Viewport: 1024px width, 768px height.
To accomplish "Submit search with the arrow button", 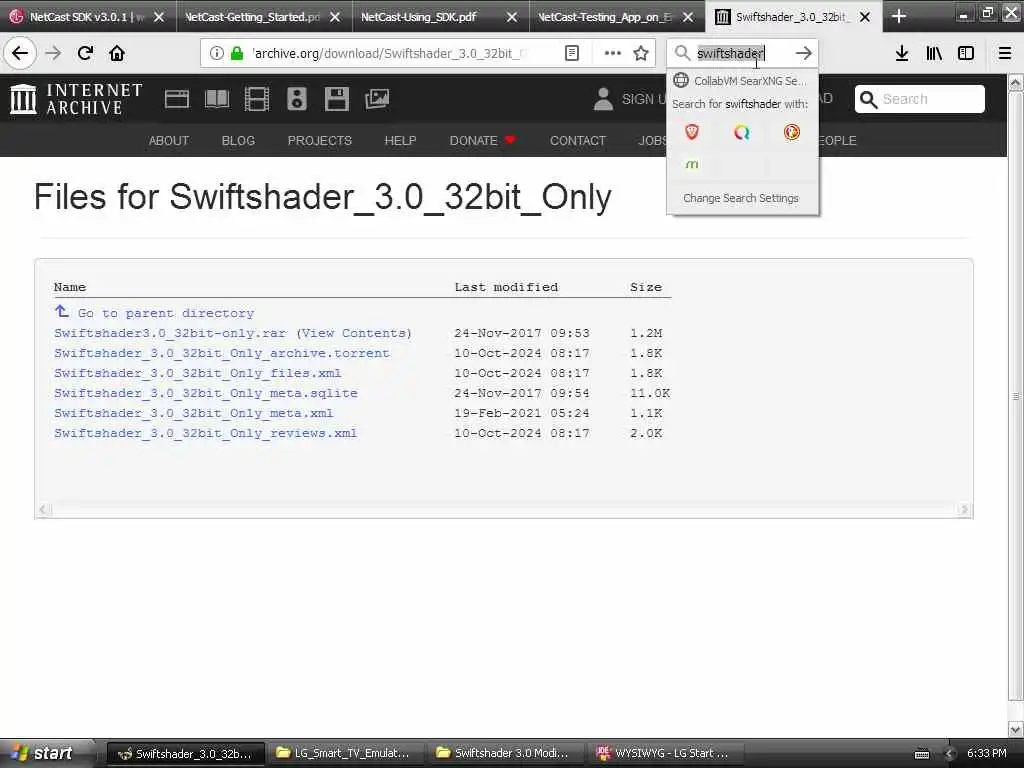I will pyautogui.click(x=804, y=53).
